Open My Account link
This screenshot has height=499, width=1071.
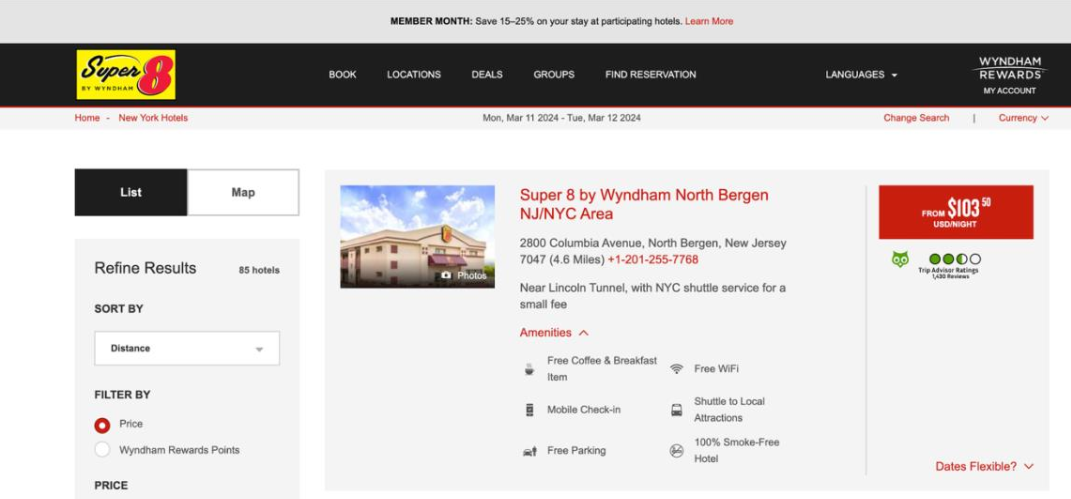click(x=1010, y=91)
